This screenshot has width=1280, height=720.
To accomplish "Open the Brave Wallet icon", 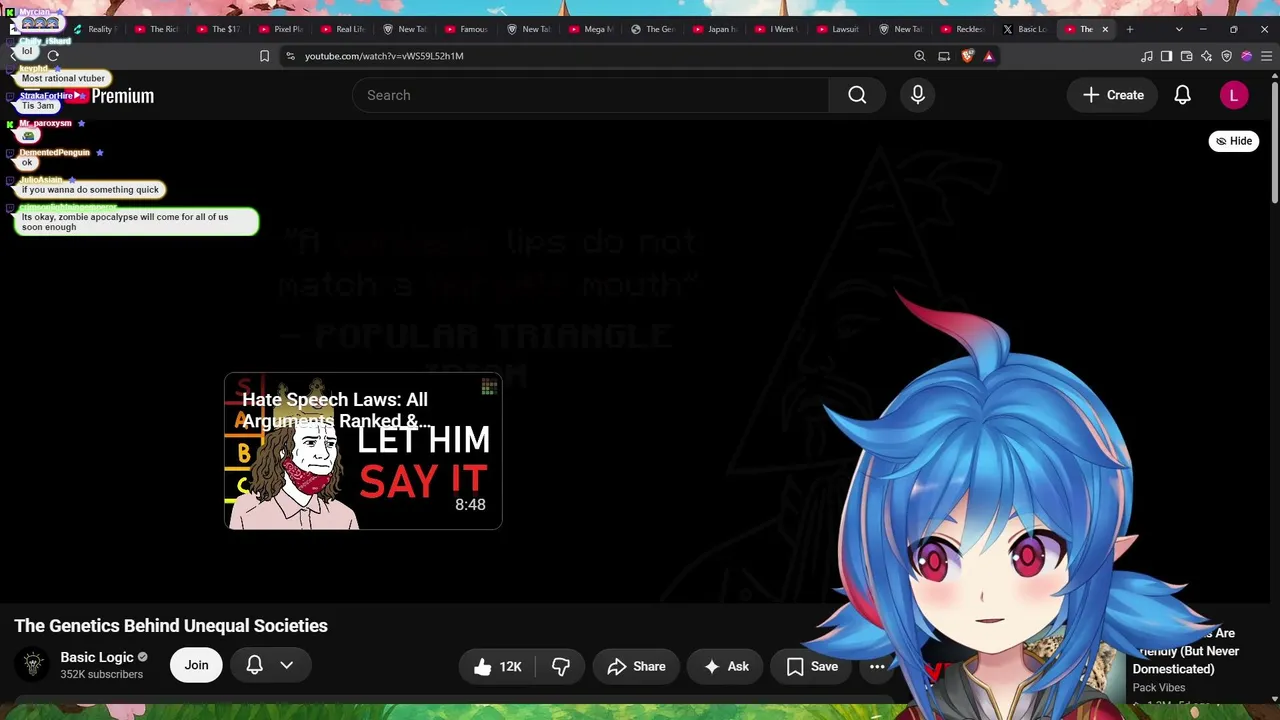I will click(1186, 56).
